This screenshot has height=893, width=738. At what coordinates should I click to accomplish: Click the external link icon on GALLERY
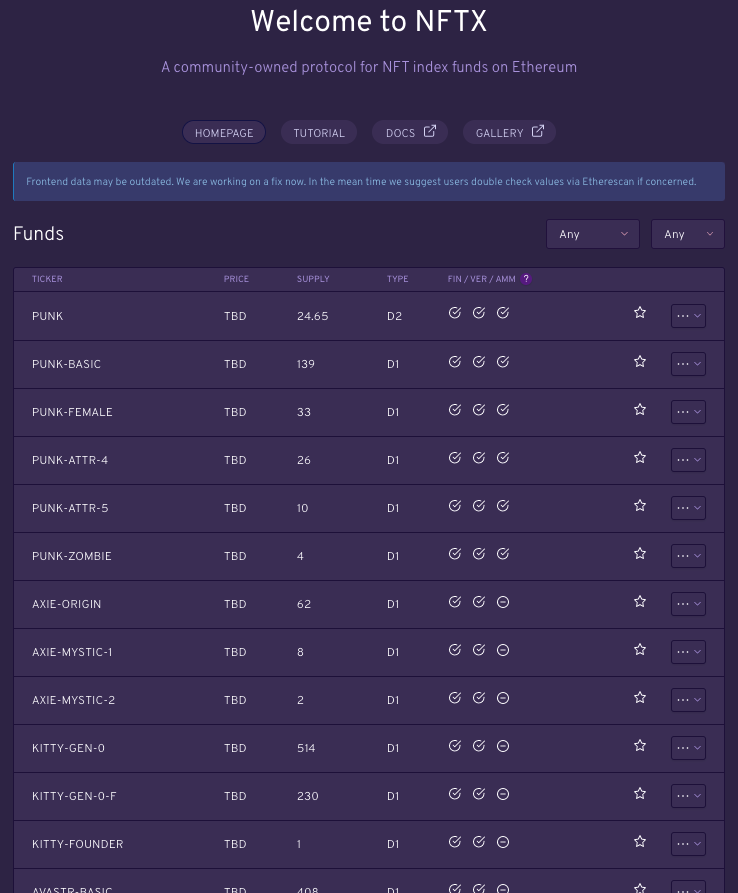pos(538,131)
